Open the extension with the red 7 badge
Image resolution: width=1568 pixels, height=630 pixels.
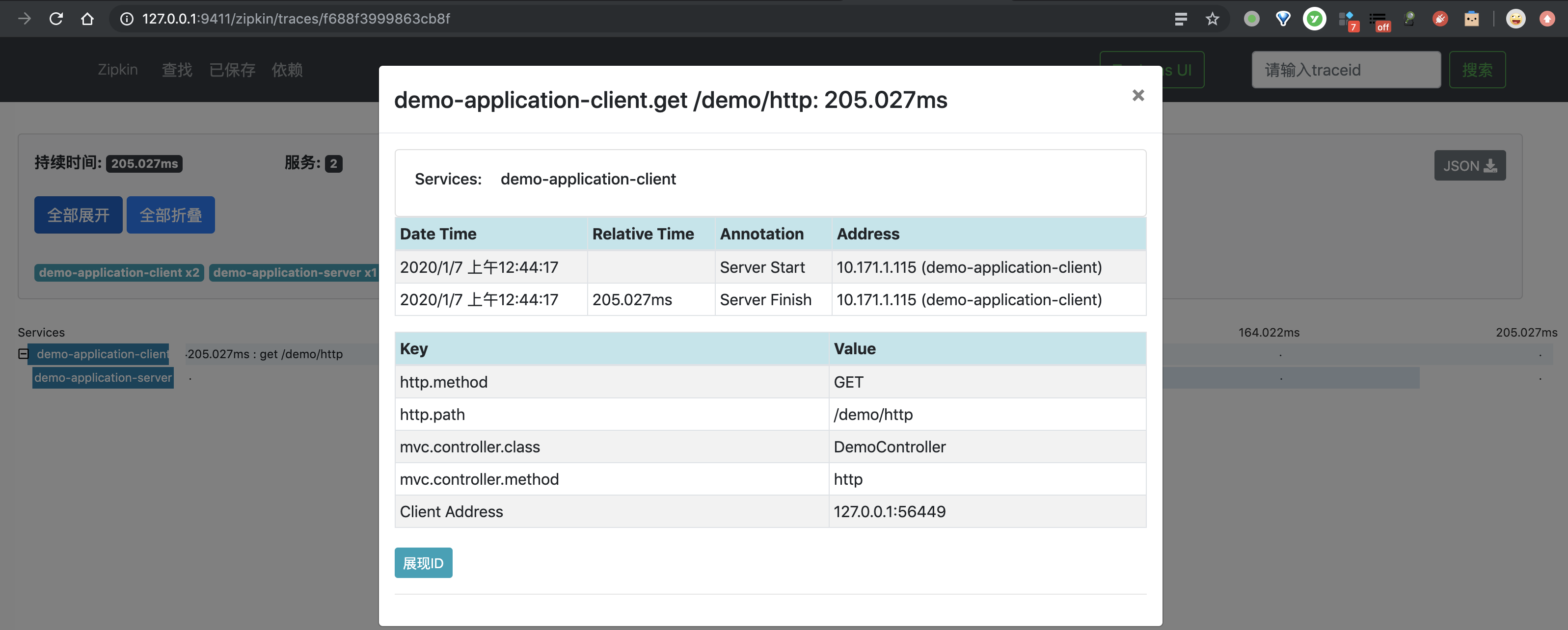point(1347,20)
